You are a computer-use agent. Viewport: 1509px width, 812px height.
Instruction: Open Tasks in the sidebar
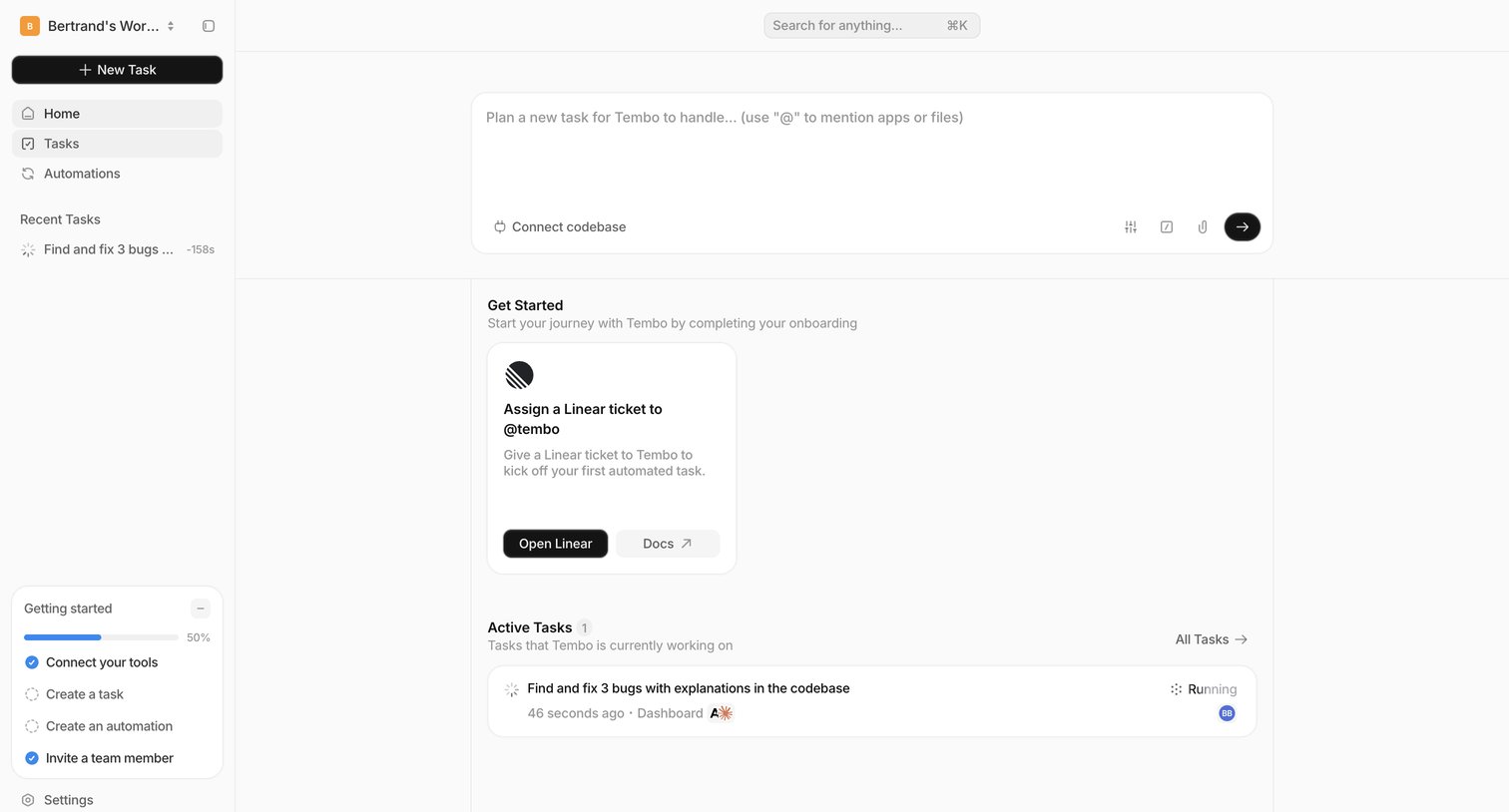pos(117,144)
